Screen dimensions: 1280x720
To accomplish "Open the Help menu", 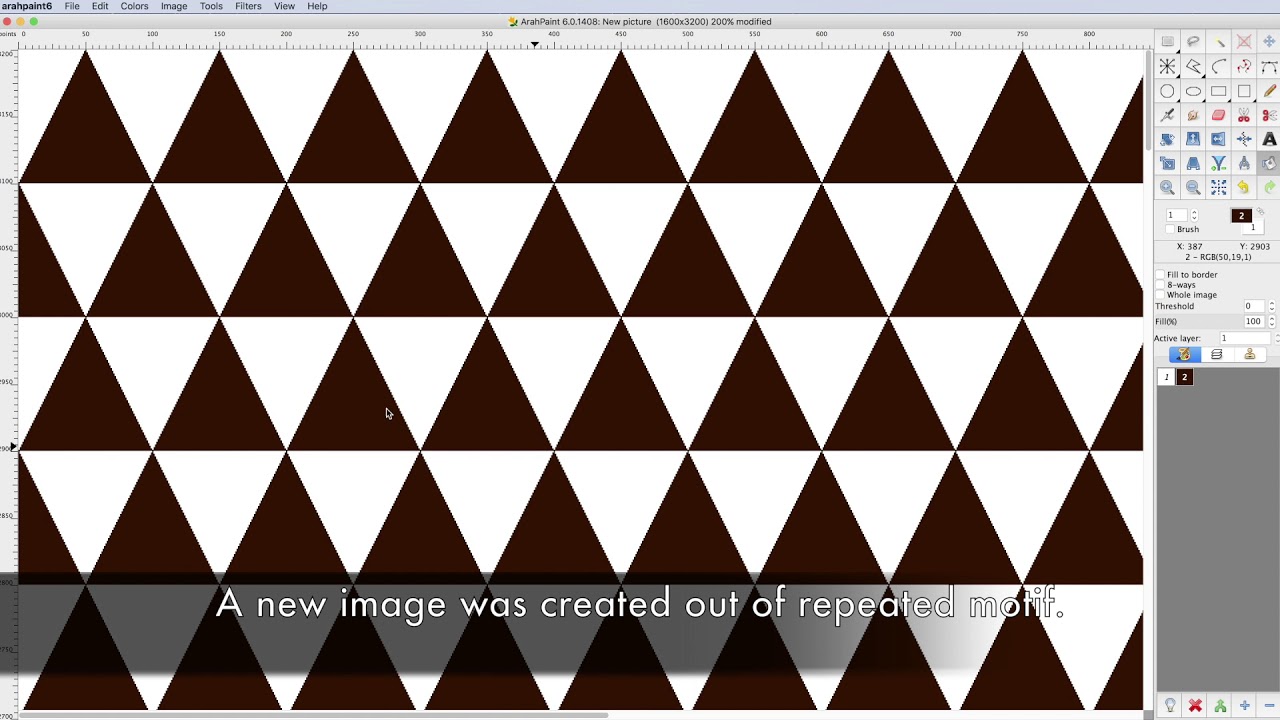I will [x=317, y=6].
